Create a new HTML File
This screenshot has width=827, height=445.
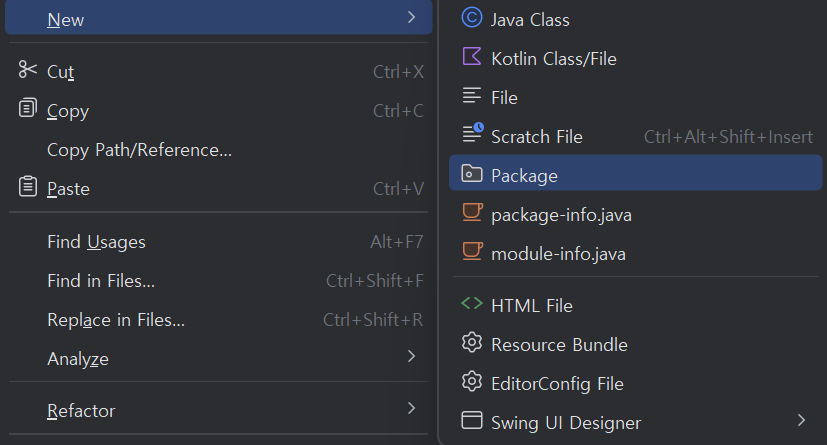coord(635,305)
